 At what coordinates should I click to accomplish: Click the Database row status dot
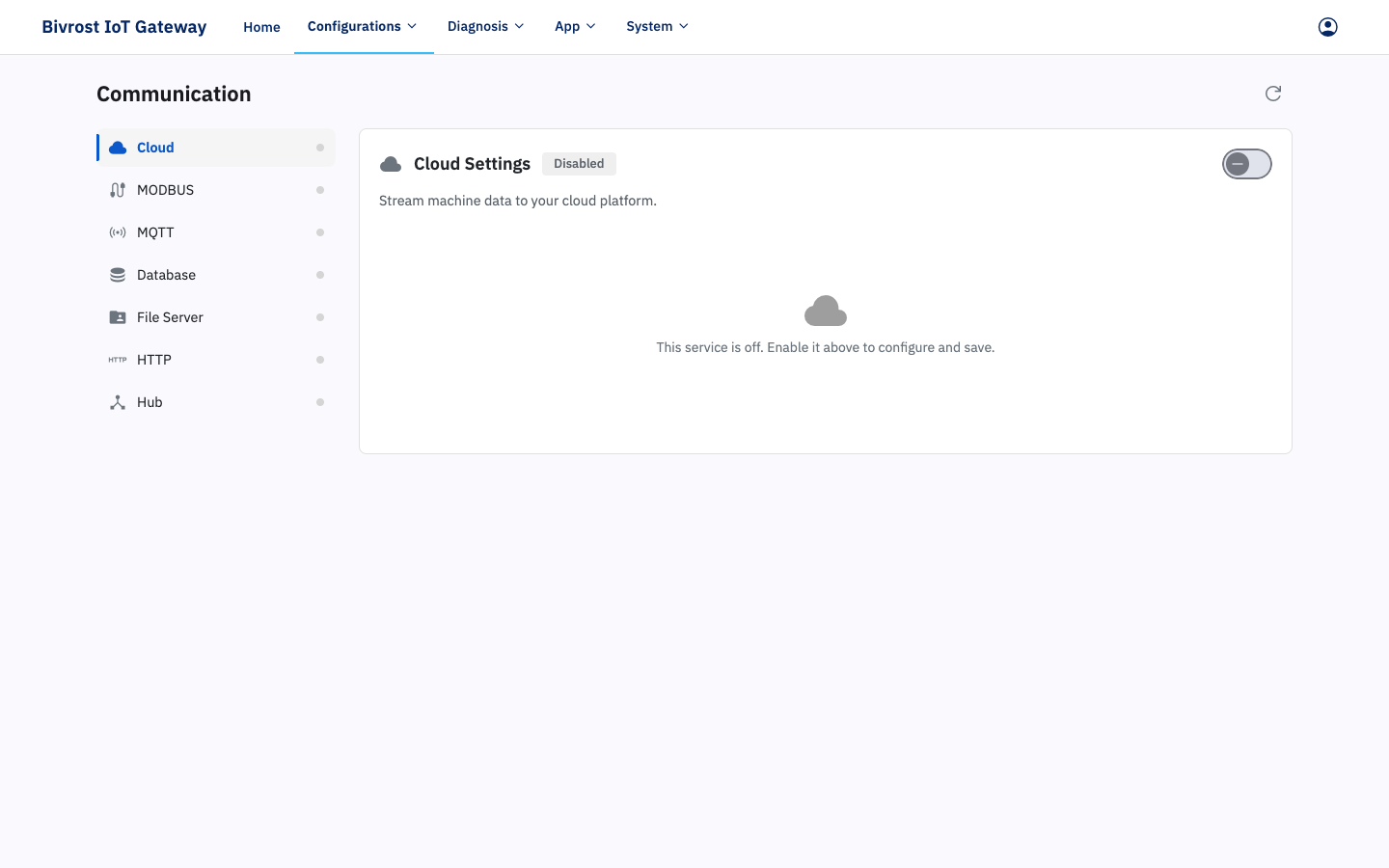click(320, 275)
